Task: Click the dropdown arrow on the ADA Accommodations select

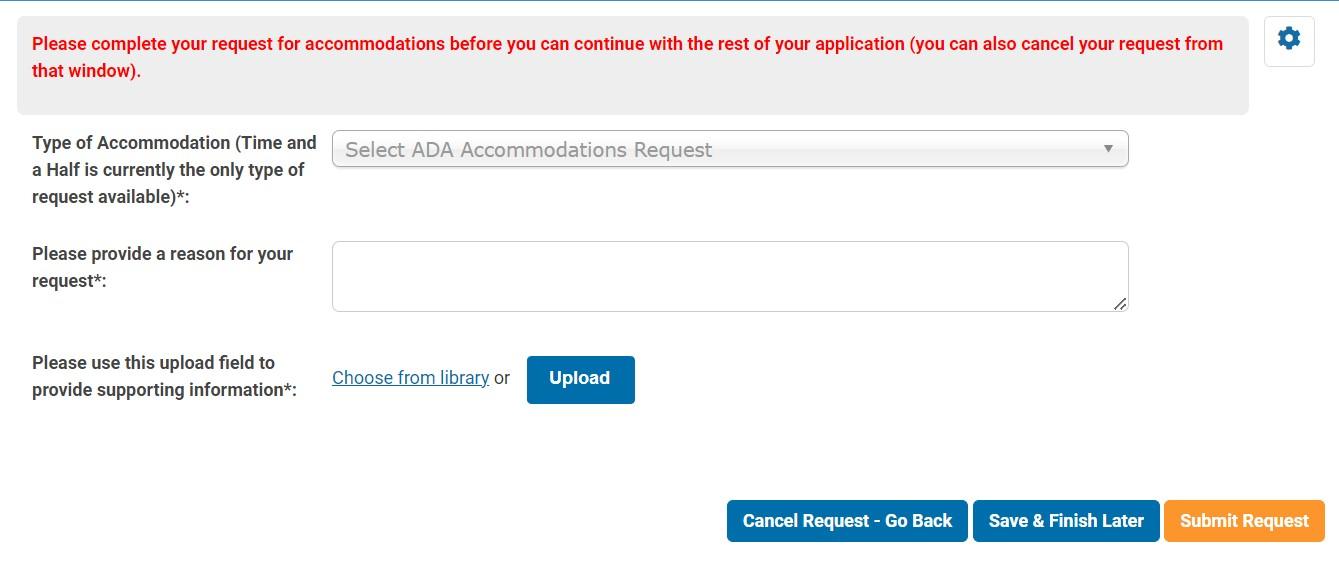Action: (1108, 149)
